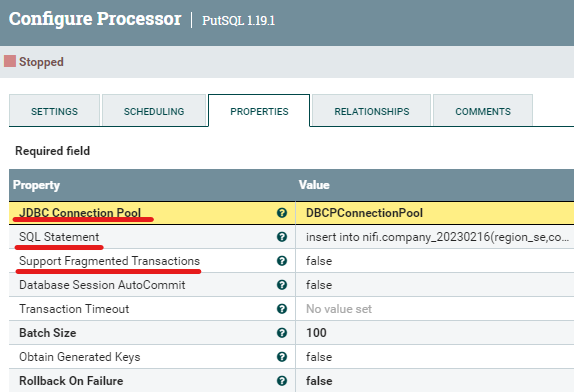Image resolution: width=574 pixels, height=392 pixels.
Task: Click the Configure Processor heading
Action: pyautogui.click(x=95, y=19)
